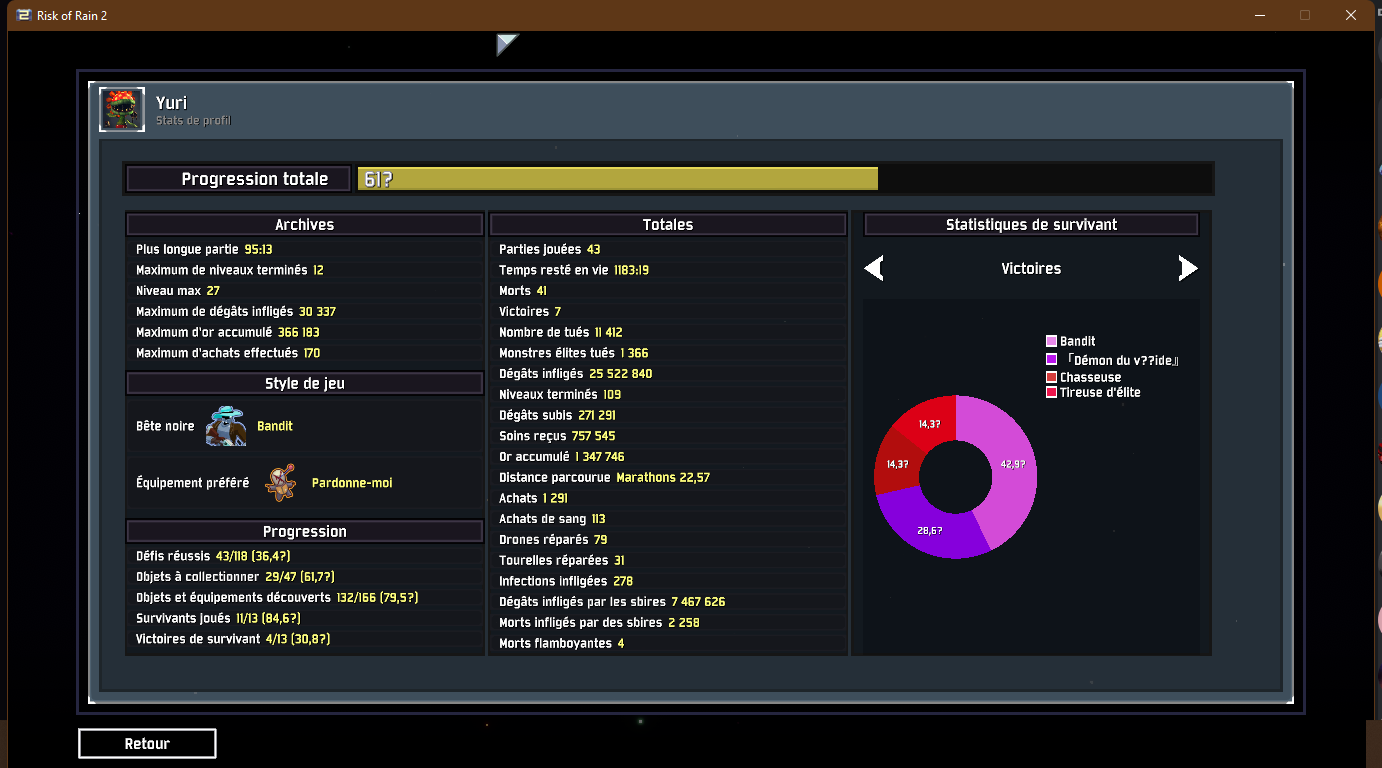1382x768 pixels.
Task: Click the Style de jeu header
Action: [304, 383]
